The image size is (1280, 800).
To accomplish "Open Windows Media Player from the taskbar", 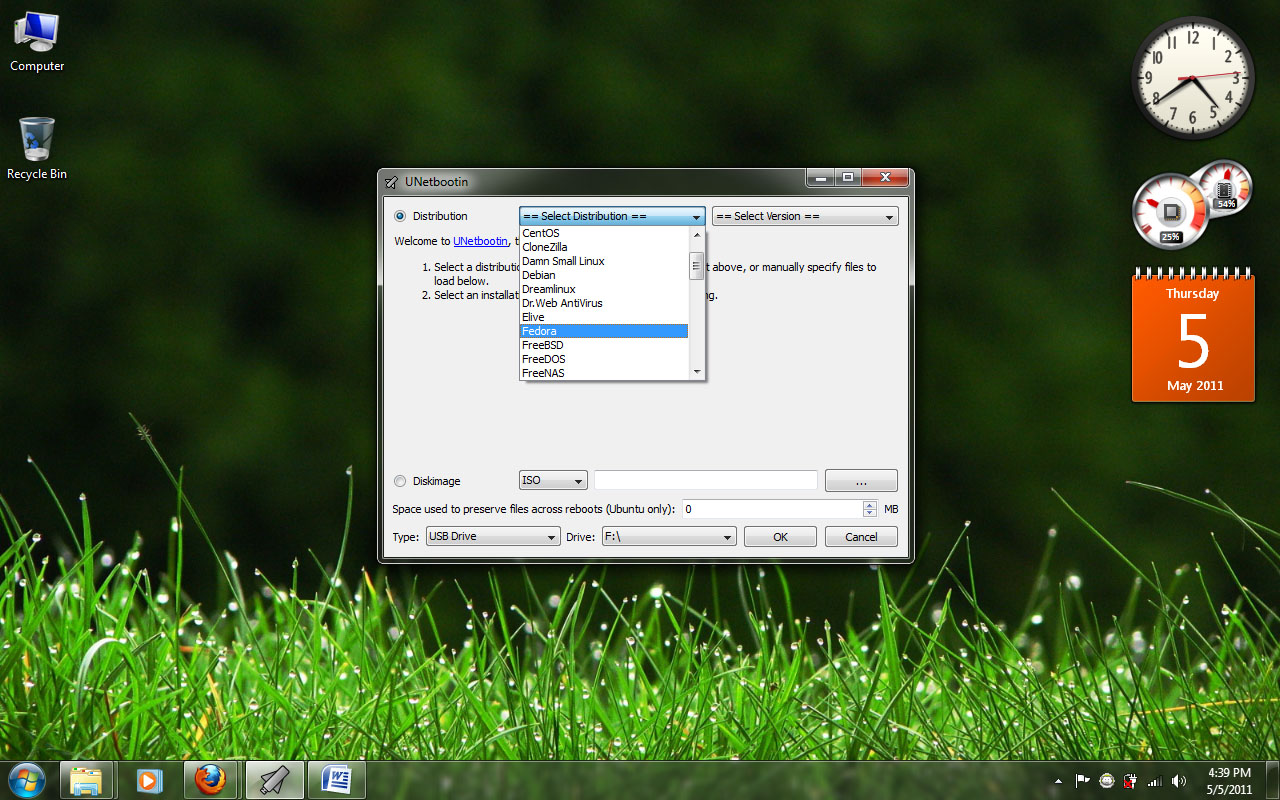I will [148, 780].
